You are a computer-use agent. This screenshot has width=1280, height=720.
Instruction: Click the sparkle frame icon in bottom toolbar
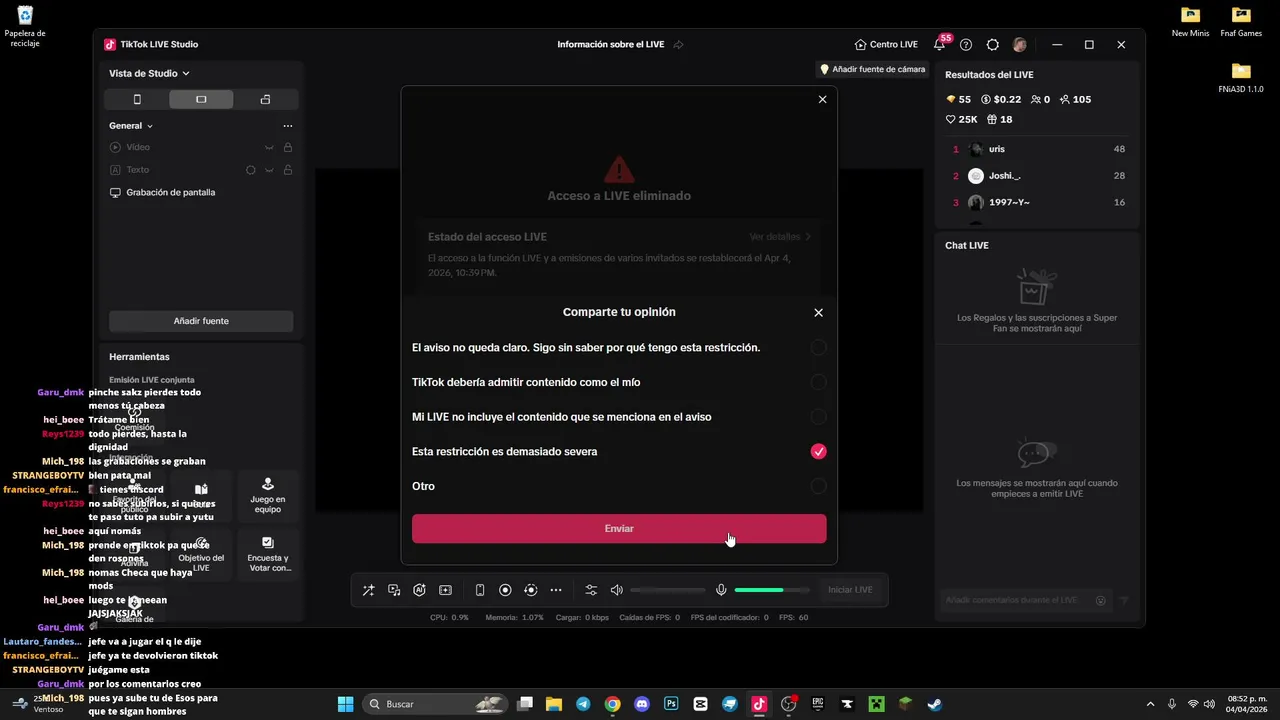446,590
